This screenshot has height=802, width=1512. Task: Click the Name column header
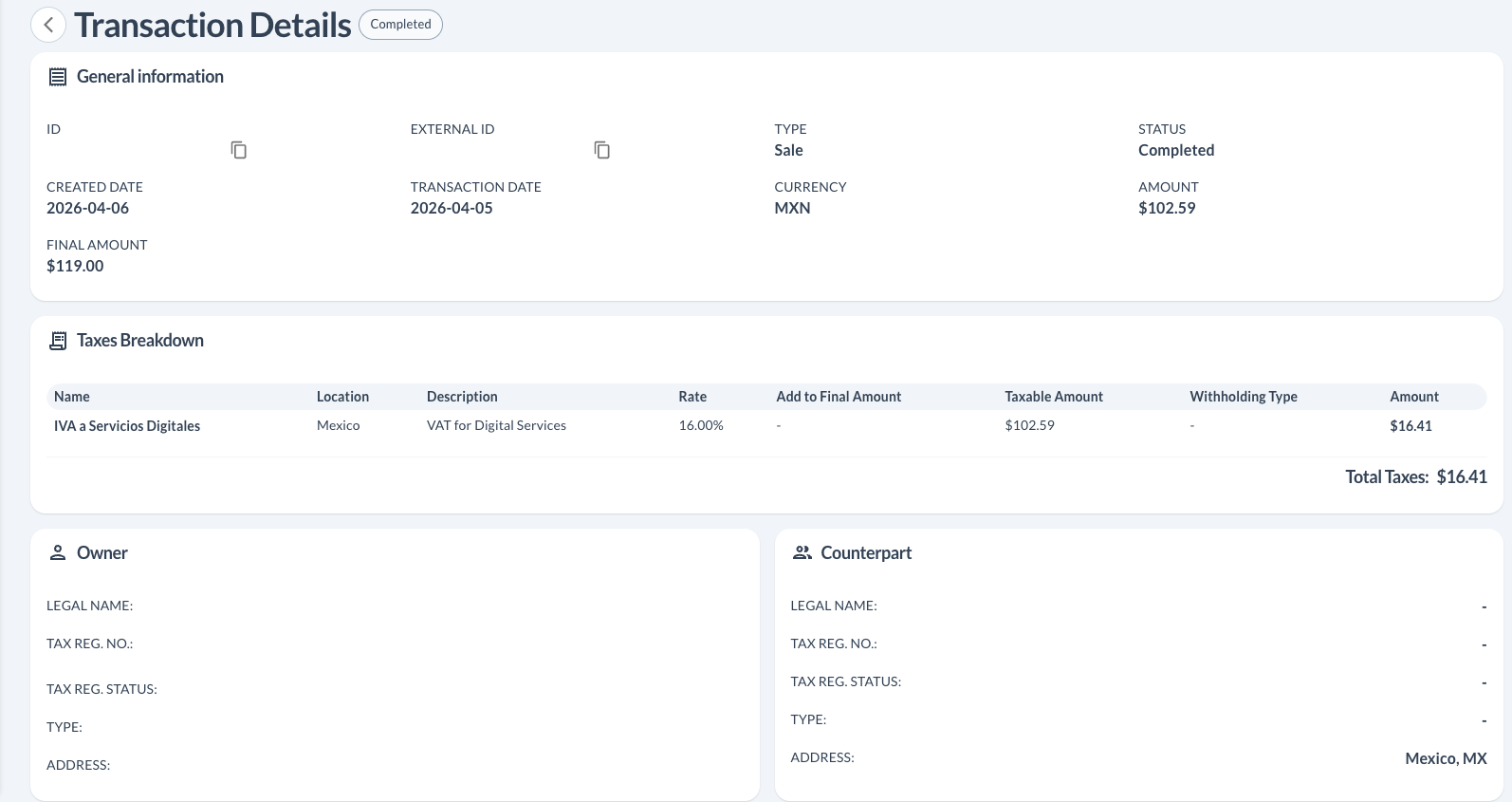[72, 397]
